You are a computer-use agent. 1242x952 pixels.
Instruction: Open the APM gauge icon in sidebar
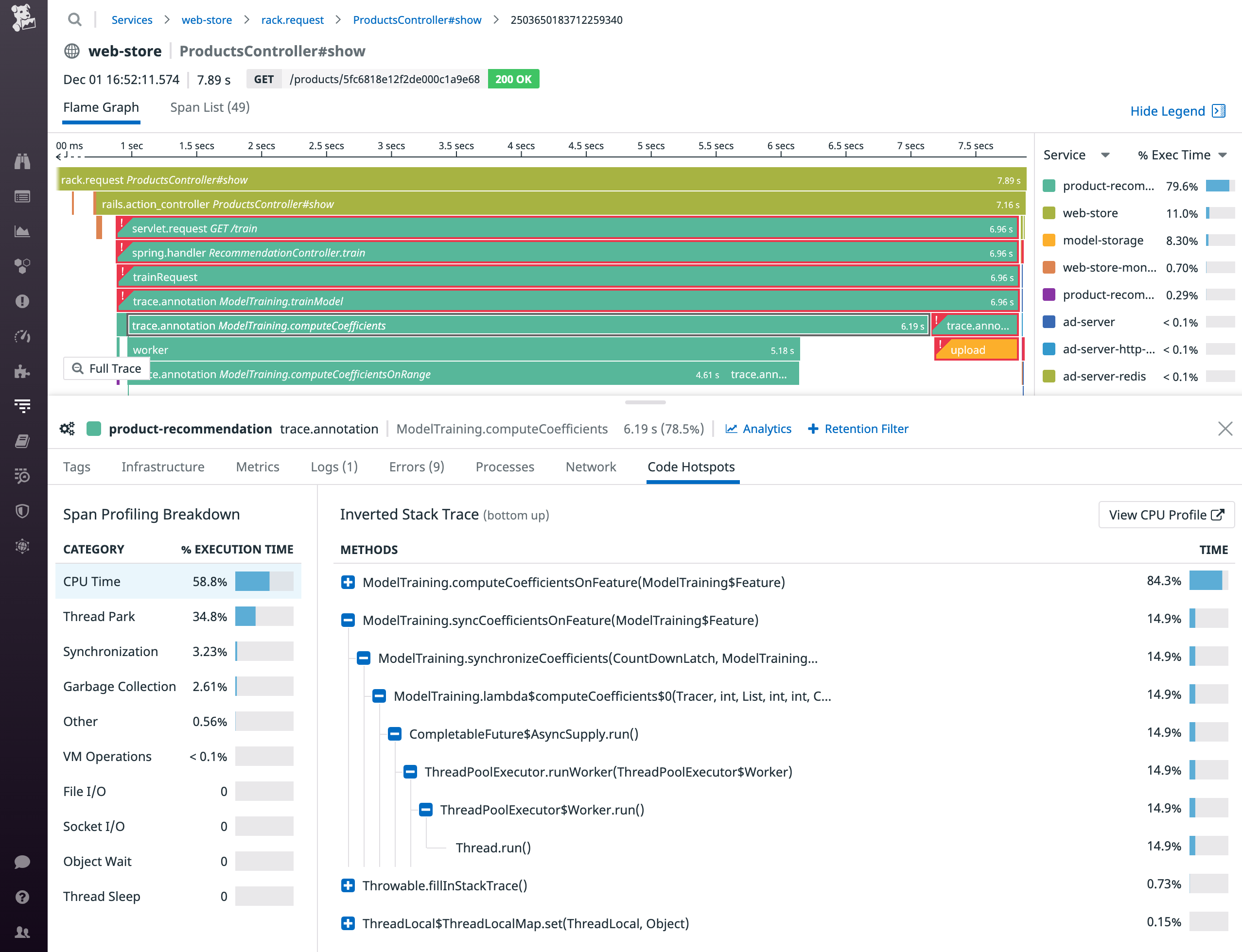tap(23, 336)
